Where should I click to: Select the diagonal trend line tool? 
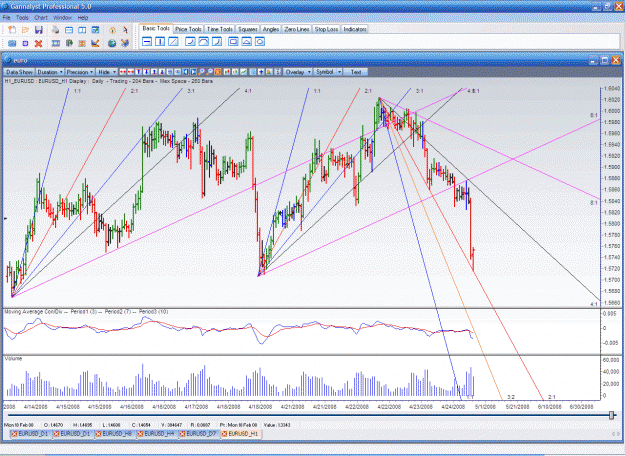pyautogui.click(x=173, y=41)
